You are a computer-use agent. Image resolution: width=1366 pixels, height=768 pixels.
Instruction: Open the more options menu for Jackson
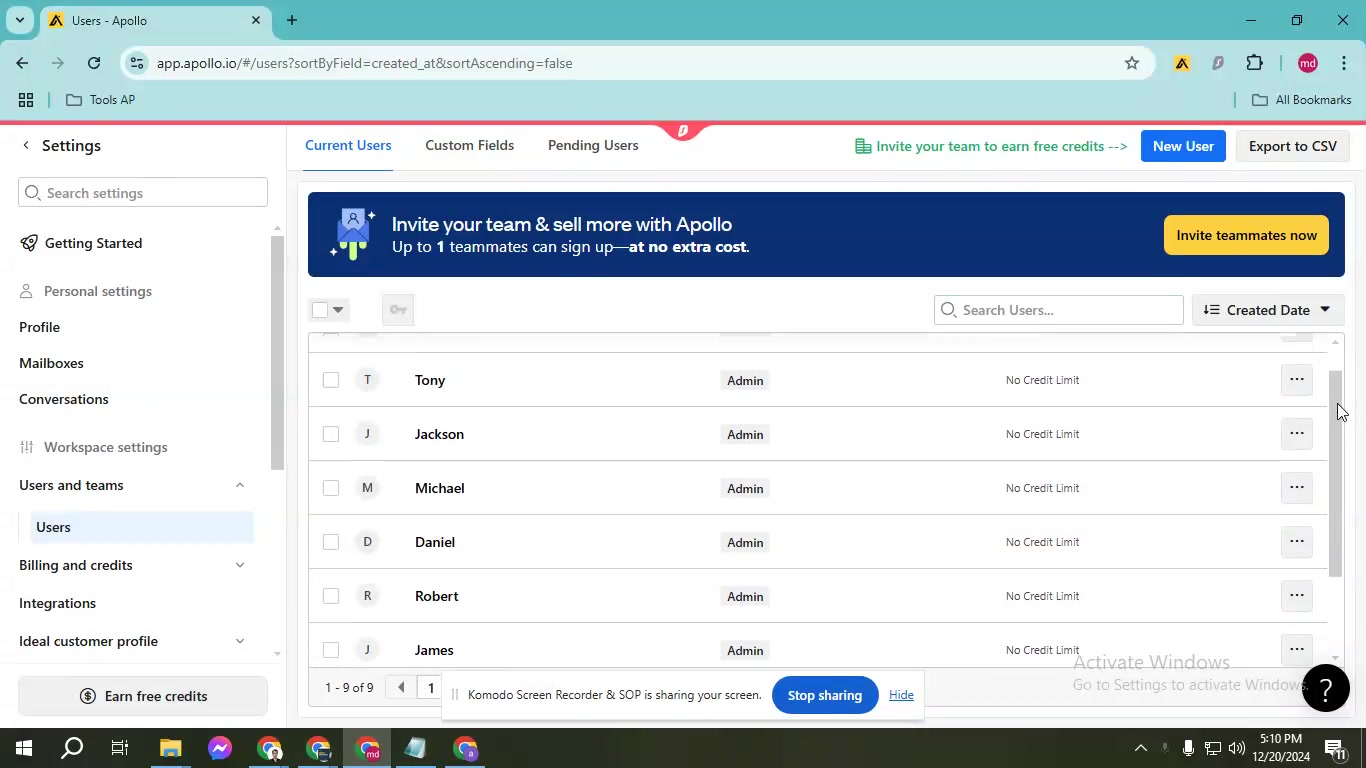1296,434
